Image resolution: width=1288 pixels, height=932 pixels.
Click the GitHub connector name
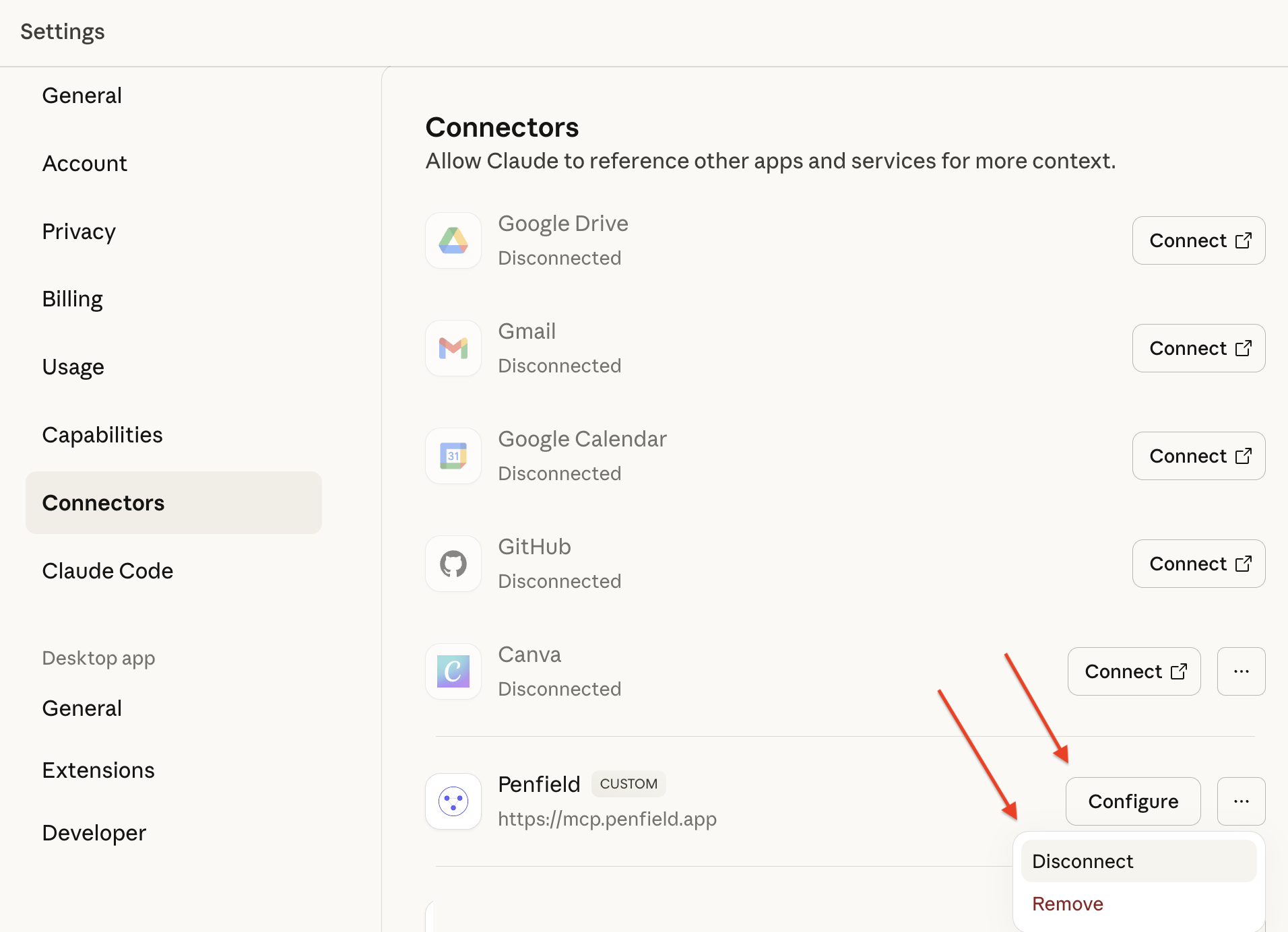click(535, 547)
